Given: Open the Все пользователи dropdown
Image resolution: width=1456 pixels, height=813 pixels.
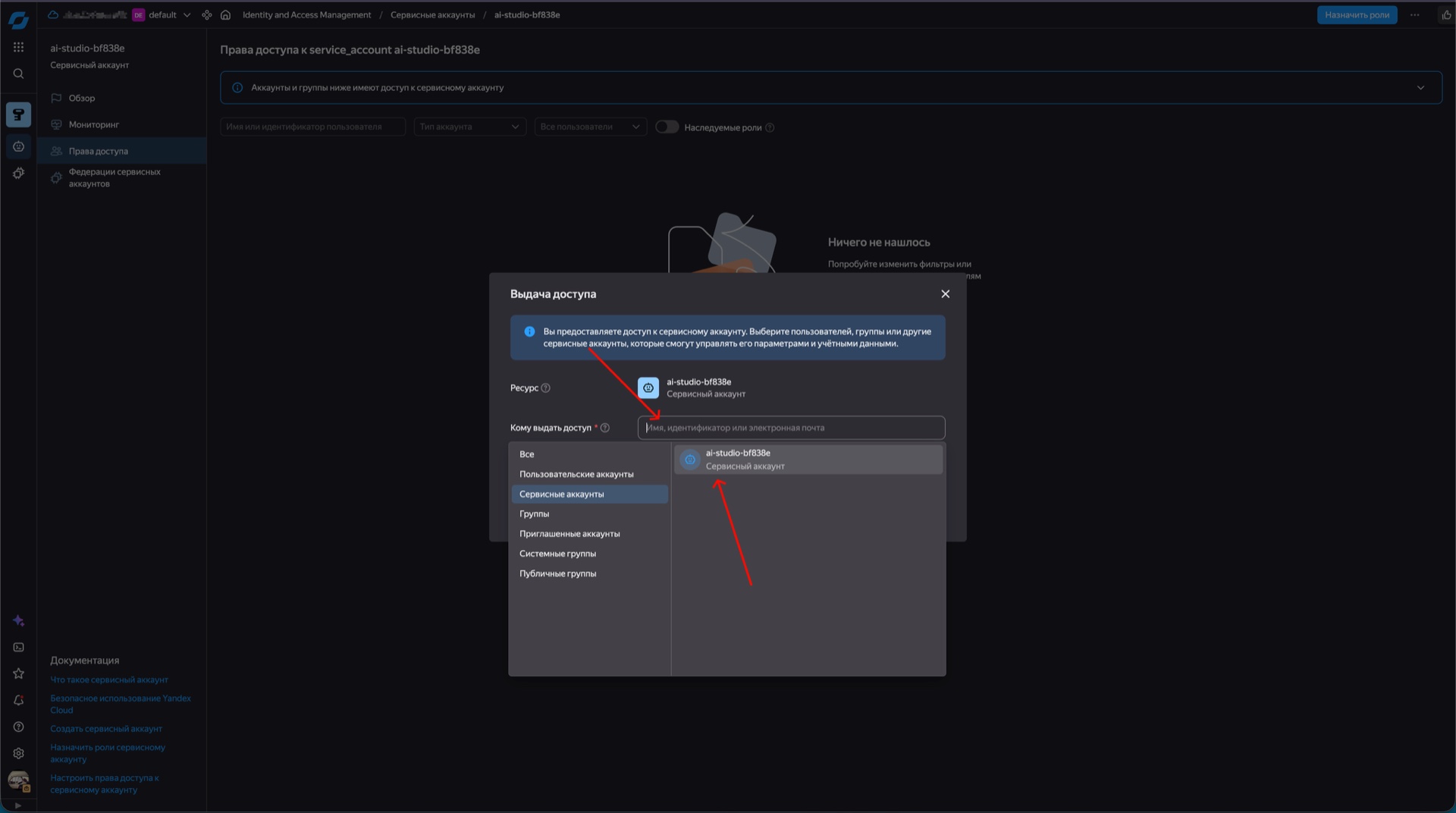Looking at the screenshot, I should click(x=589, y=127).
